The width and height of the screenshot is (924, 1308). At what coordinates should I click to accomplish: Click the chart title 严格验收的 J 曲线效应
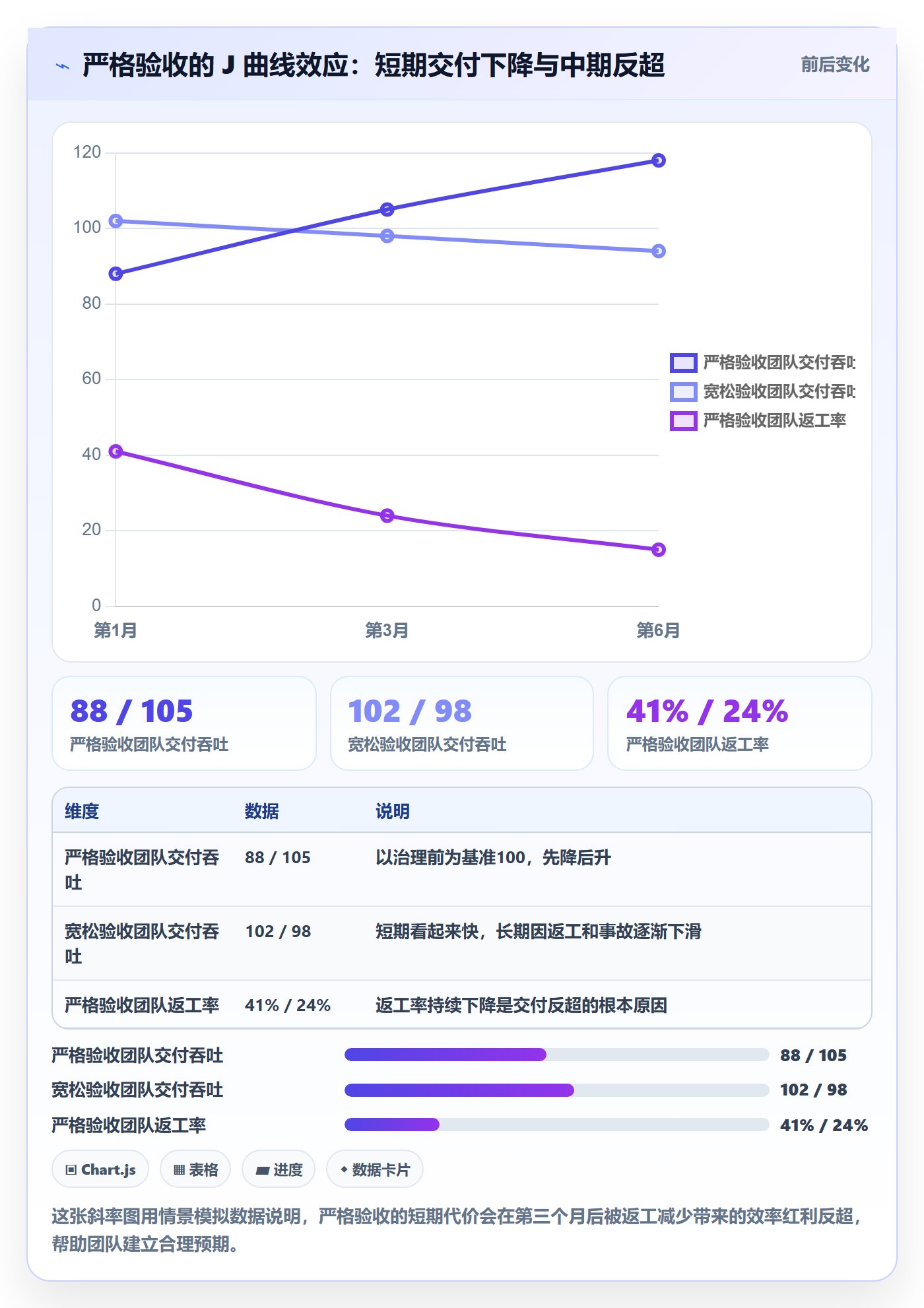374,65
